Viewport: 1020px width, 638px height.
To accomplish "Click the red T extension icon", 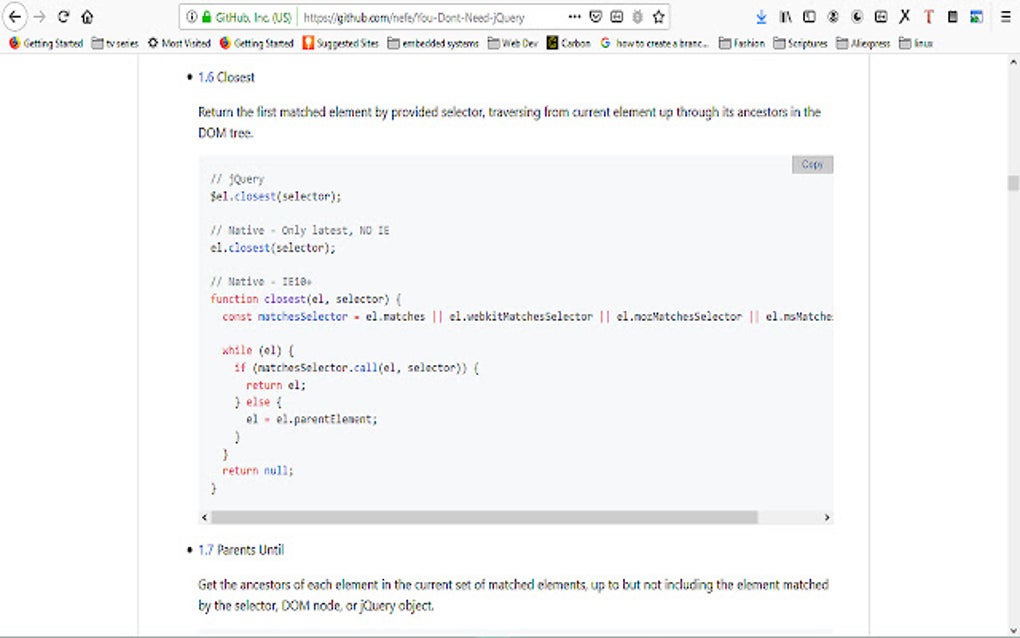I will 928,17.
